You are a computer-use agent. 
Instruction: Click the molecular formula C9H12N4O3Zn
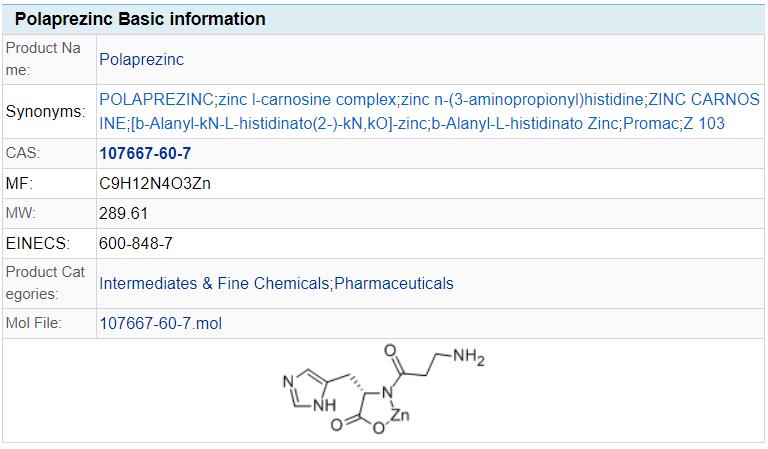coord(155,184)
